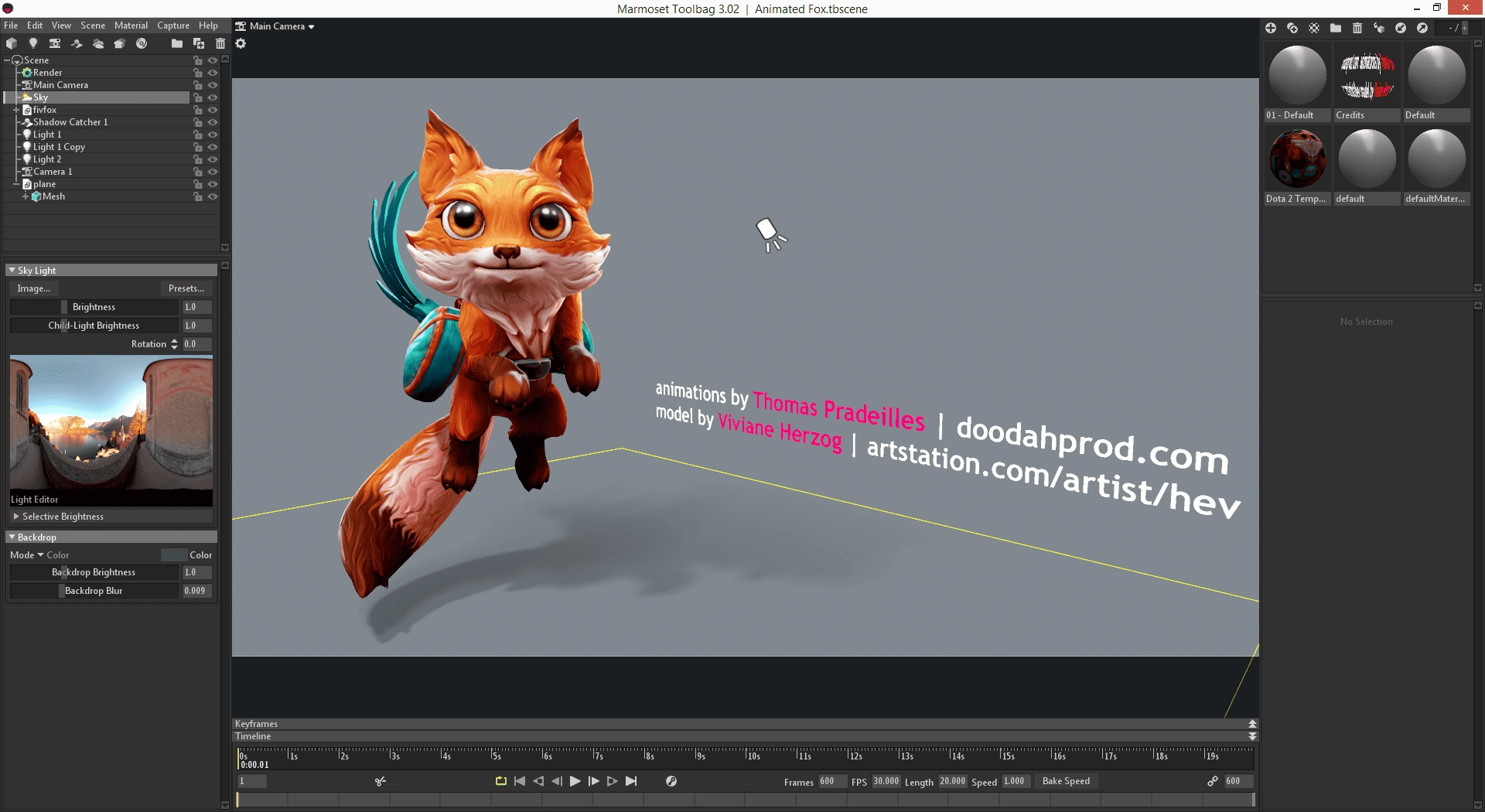1485x812 pixels.
Task: Add a new light with bulb icon
Action: (33, 43)
